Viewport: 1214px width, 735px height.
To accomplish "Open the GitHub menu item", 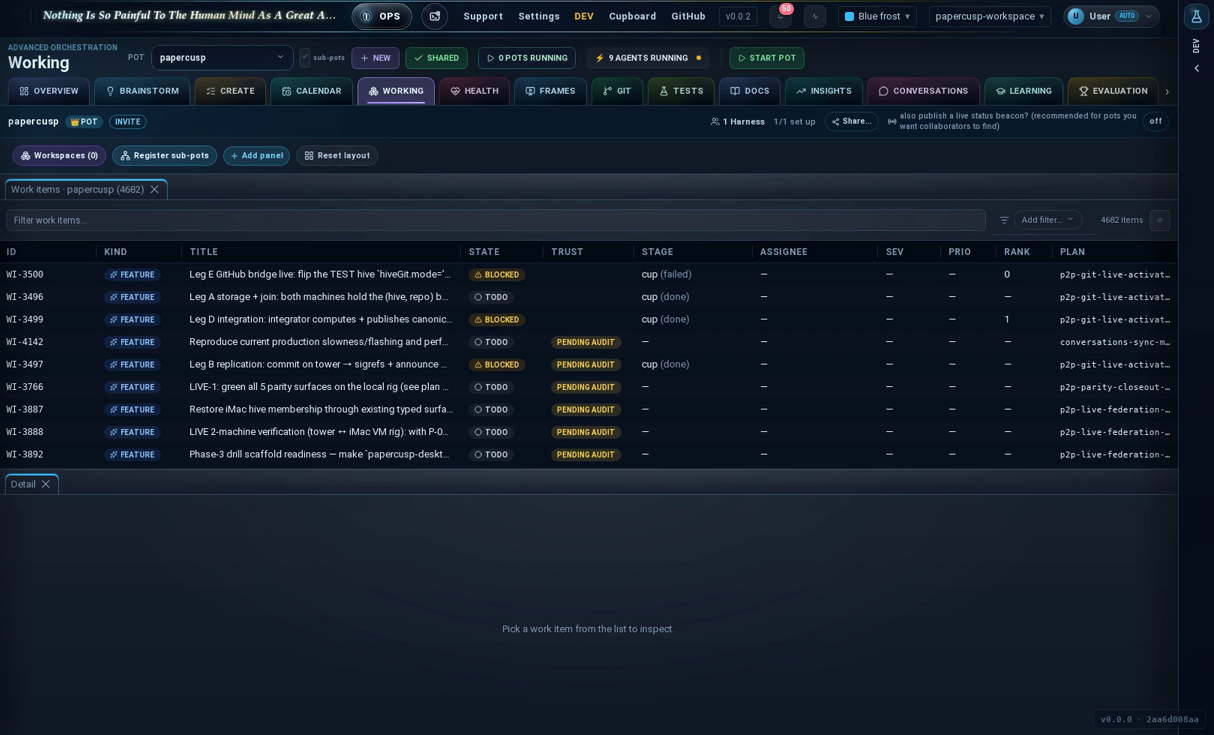I will pos(688,16).
